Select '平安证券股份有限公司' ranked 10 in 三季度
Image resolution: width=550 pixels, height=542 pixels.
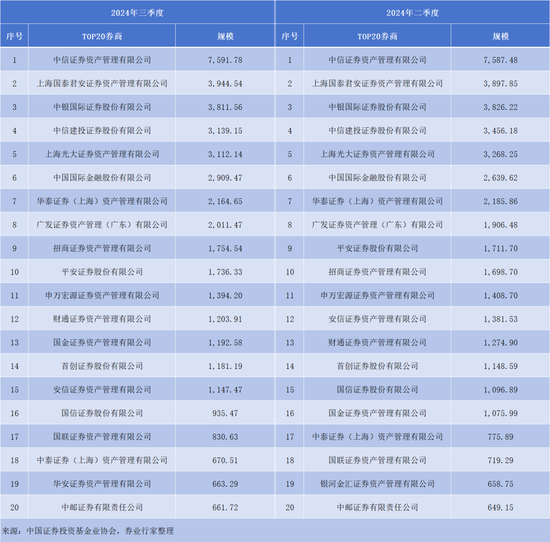tap(102, 272)
